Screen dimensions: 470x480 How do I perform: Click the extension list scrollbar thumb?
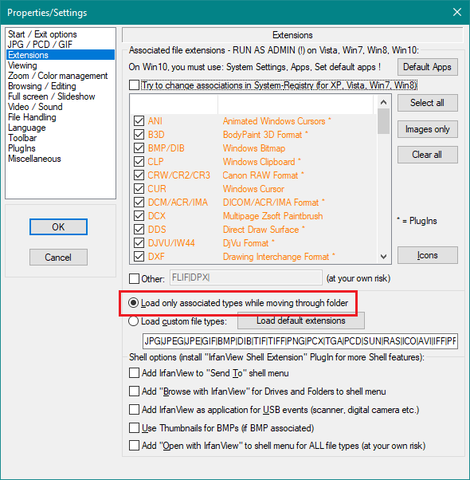[384, 121]
